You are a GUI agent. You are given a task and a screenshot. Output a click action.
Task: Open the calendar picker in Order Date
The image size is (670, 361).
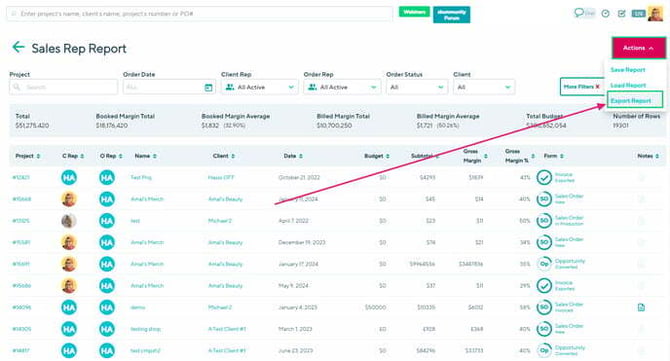[209, 87]
